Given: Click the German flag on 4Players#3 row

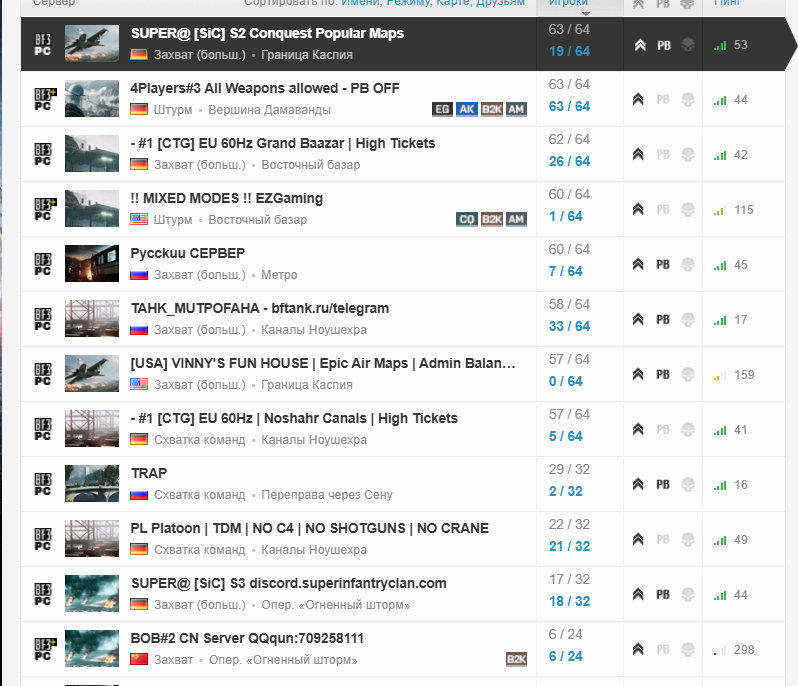Looking at the screenshot, I should click(139, 109).
